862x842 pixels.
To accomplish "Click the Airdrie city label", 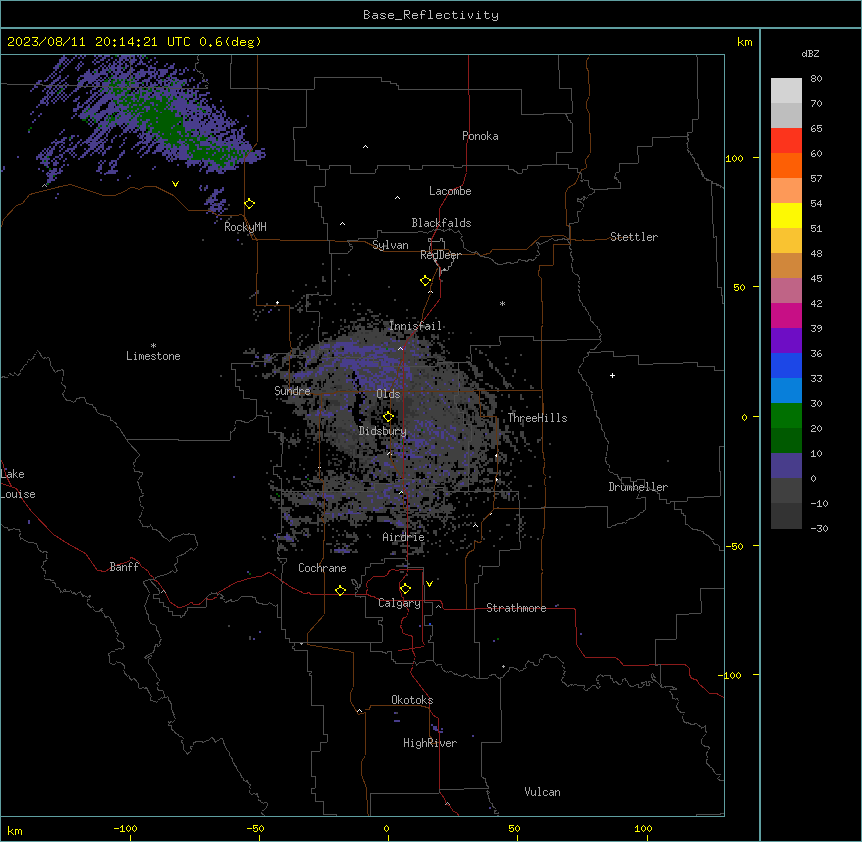I will (403, 537).
